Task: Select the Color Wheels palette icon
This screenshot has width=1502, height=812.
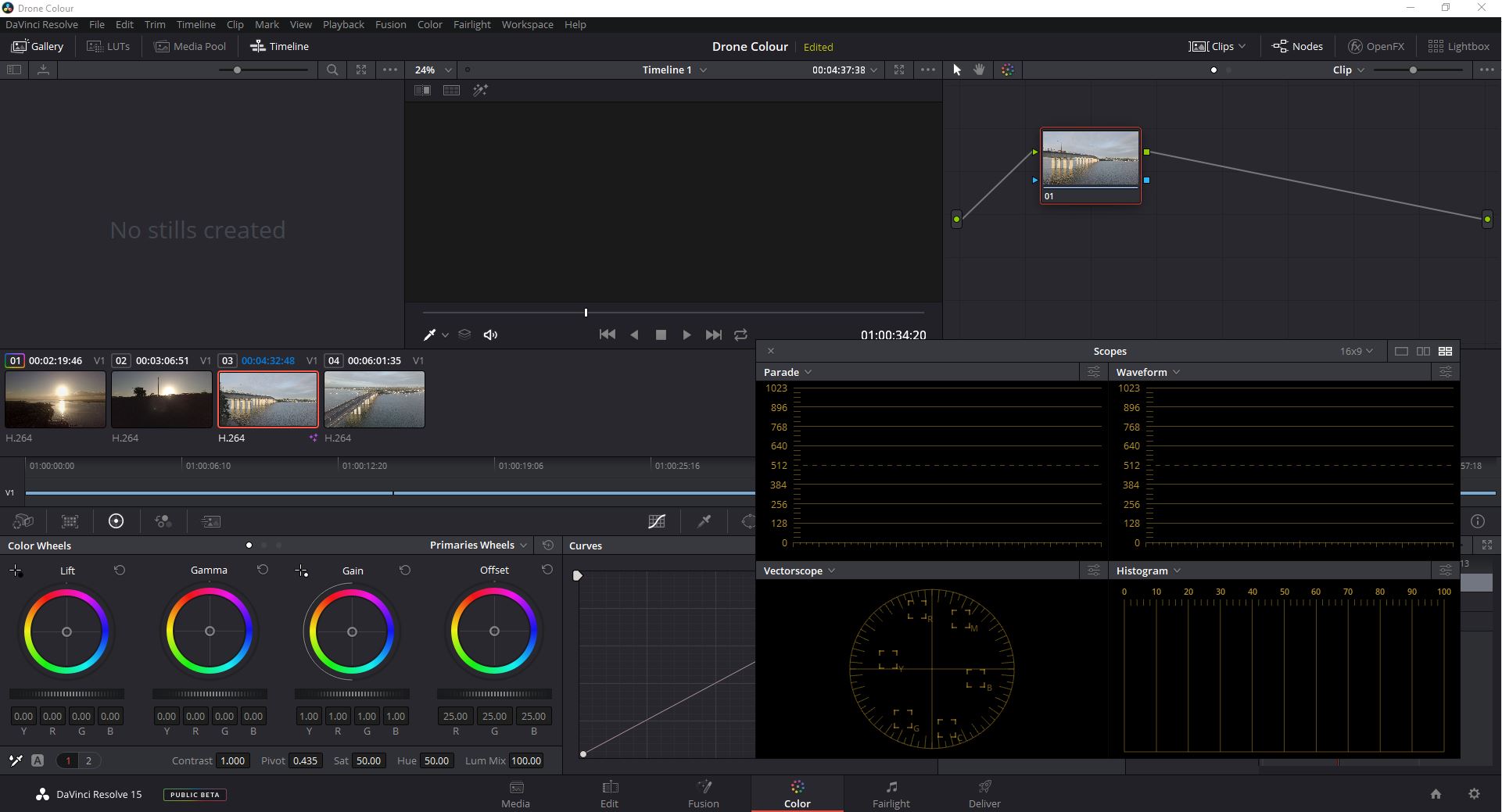Action: pyautogui.click(x=116, y=521)
